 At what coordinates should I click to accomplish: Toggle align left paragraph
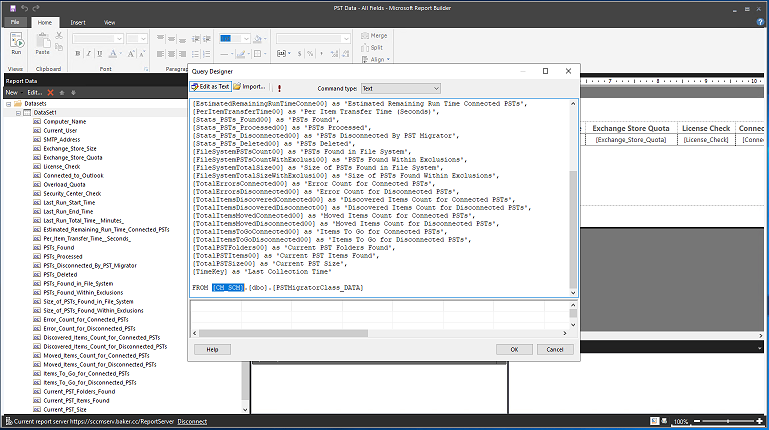[160, 53]
